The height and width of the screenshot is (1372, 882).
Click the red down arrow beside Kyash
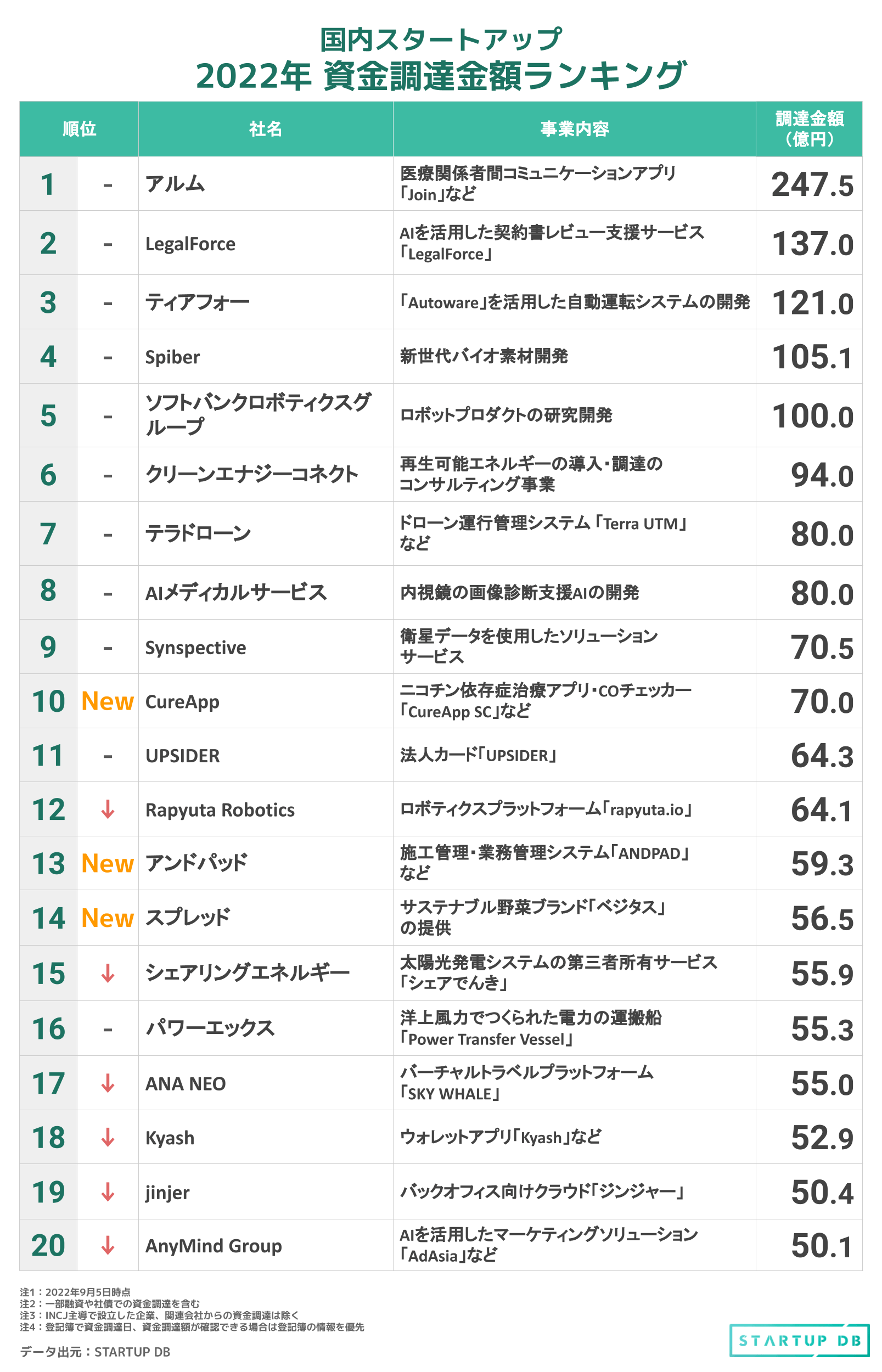point(108,1137)
